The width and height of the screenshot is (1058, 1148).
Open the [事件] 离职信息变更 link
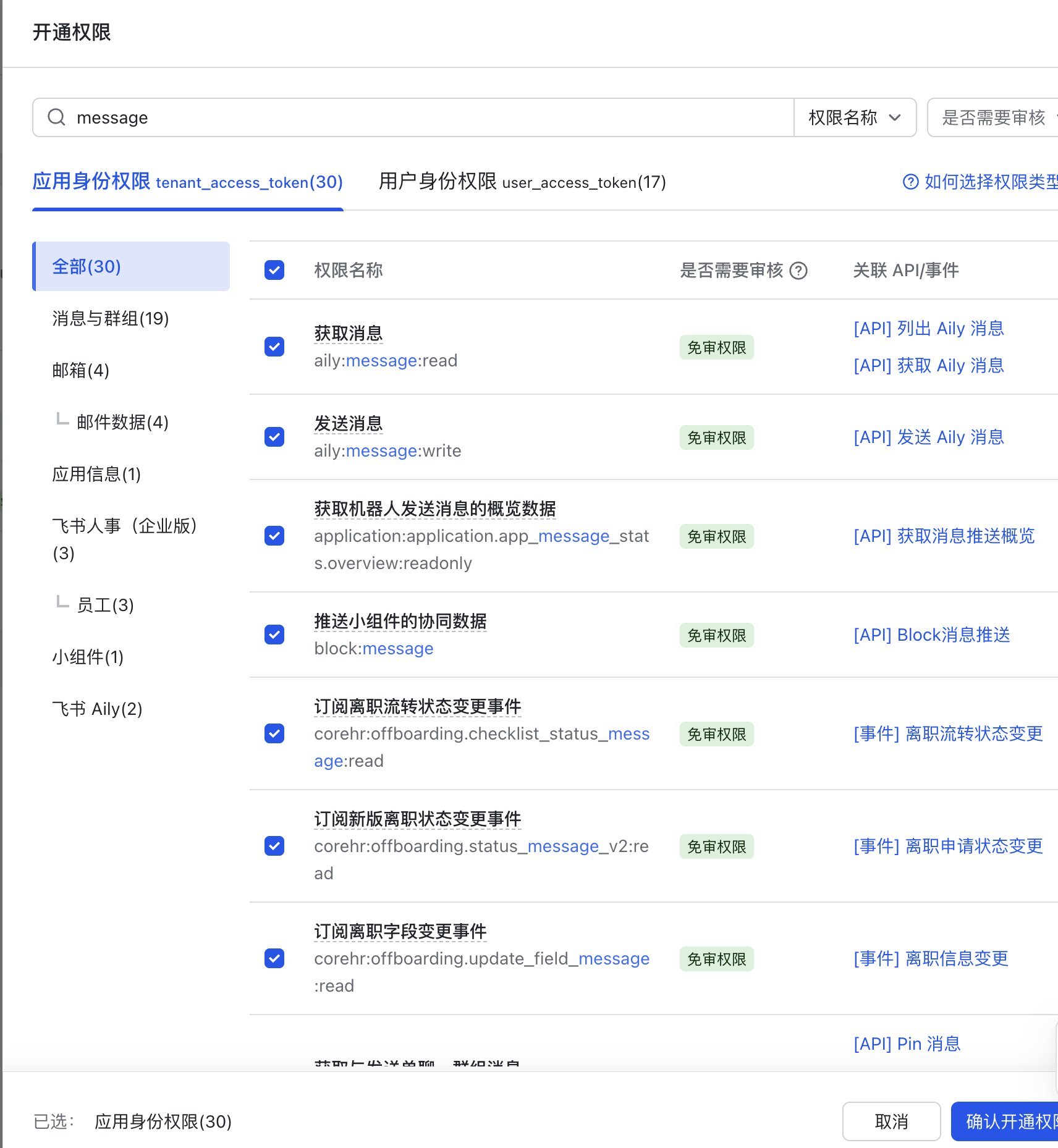tap(929, 959)
